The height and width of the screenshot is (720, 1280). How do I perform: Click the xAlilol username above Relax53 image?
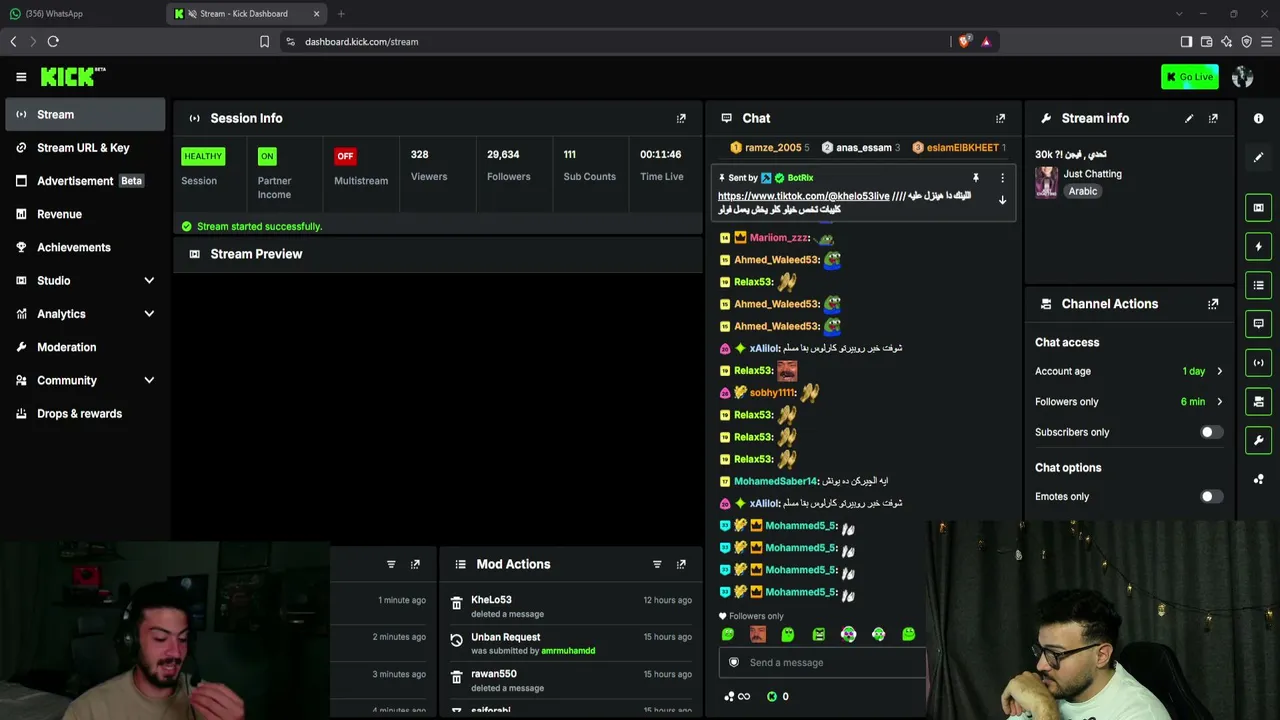coord(764,349)
